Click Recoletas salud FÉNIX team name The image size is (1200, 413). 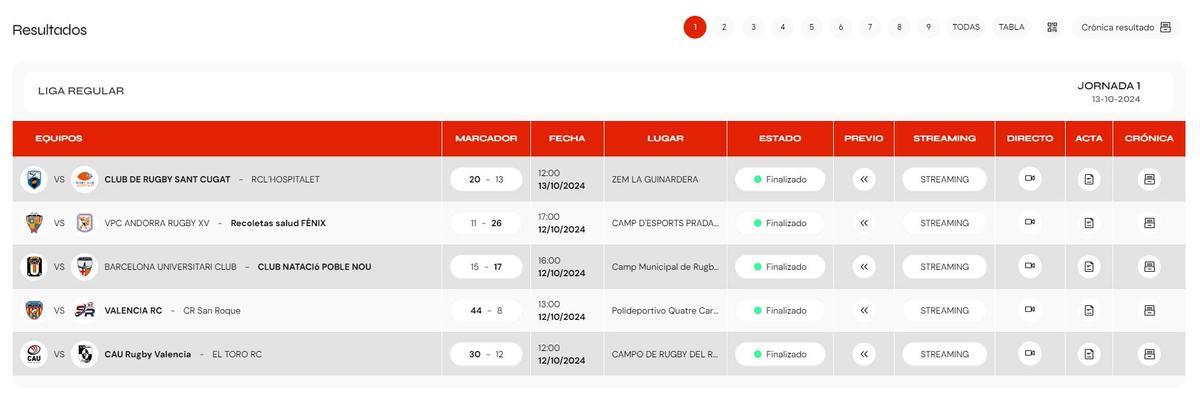pyautogui.click(x=278, y=223)
